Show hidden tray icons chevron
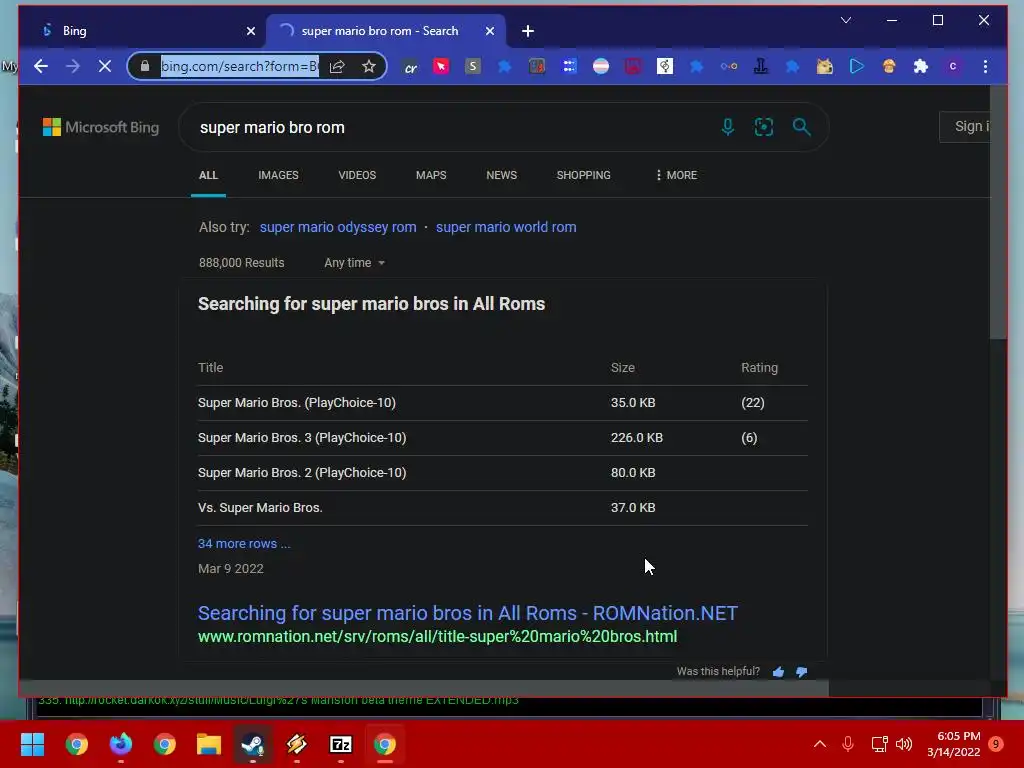 coord(820,744)
